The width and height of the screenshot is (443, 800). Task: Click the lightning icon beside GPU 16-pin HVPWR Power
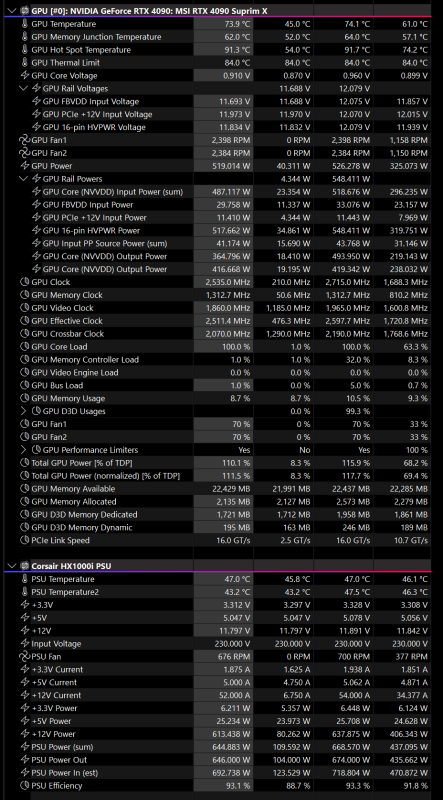click(36, 230)
